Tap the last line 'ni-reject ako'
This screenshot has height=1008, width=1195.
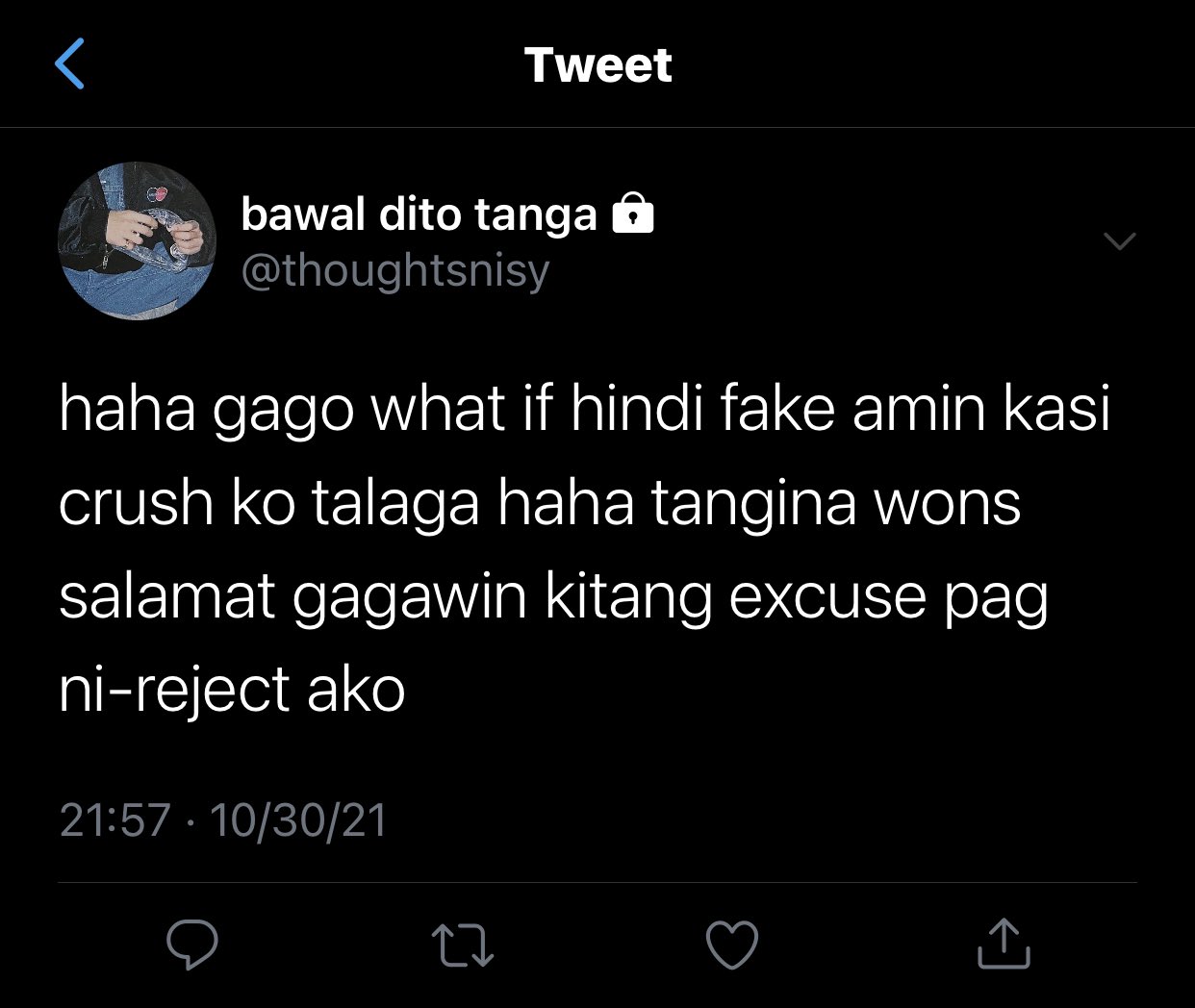coord(232,691)
